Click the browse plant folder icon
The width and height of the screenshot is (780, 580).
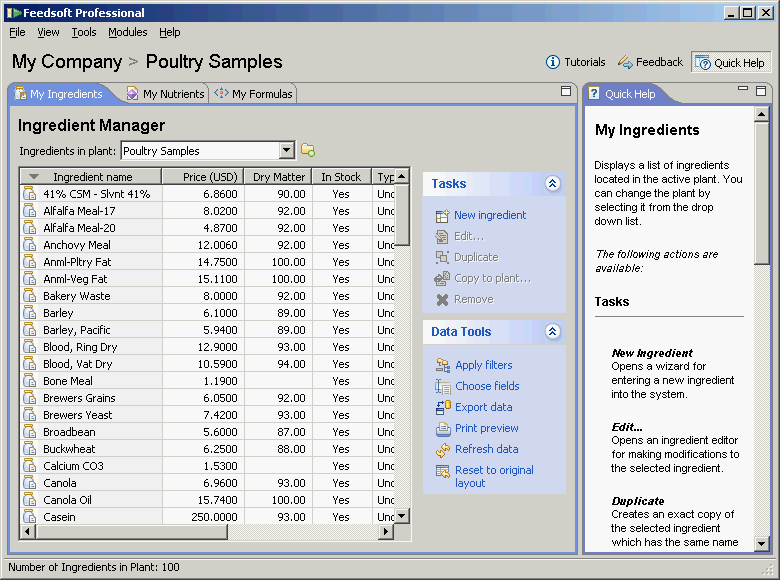click(x=308, y=150)
